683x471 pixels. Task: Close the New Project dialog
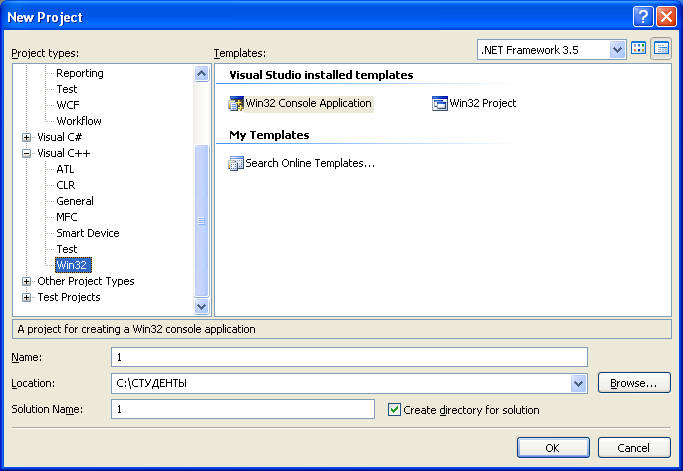[667, 17]
